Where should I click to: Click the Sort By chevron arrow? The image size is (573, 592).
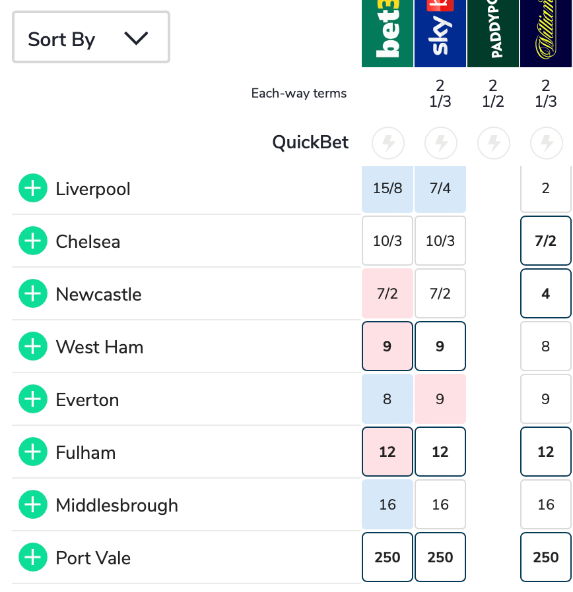(x=136, y=38)
